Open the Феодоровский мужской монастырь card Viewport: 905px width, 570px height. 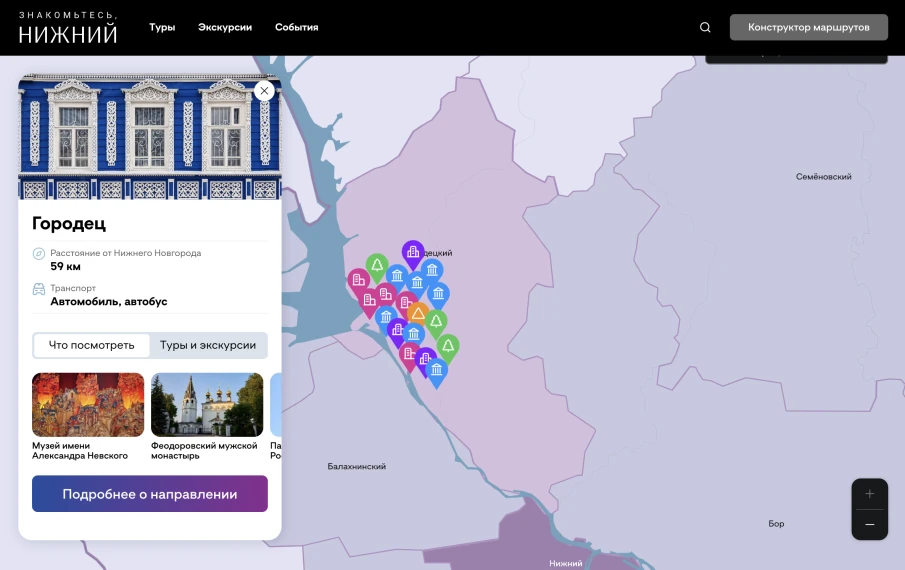[x=207, y=405]
